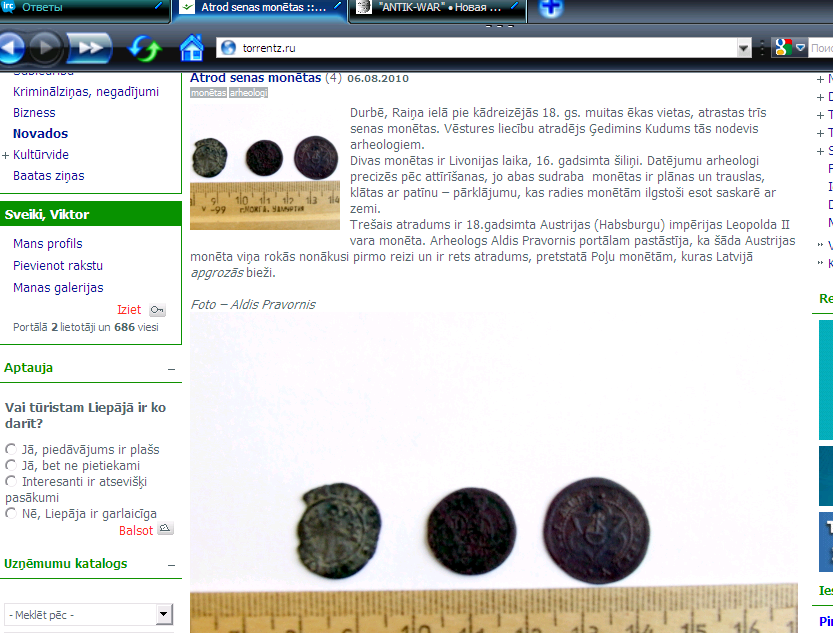
Task: Click the browser Back arrow button
Action: click(x=12, y=48)
